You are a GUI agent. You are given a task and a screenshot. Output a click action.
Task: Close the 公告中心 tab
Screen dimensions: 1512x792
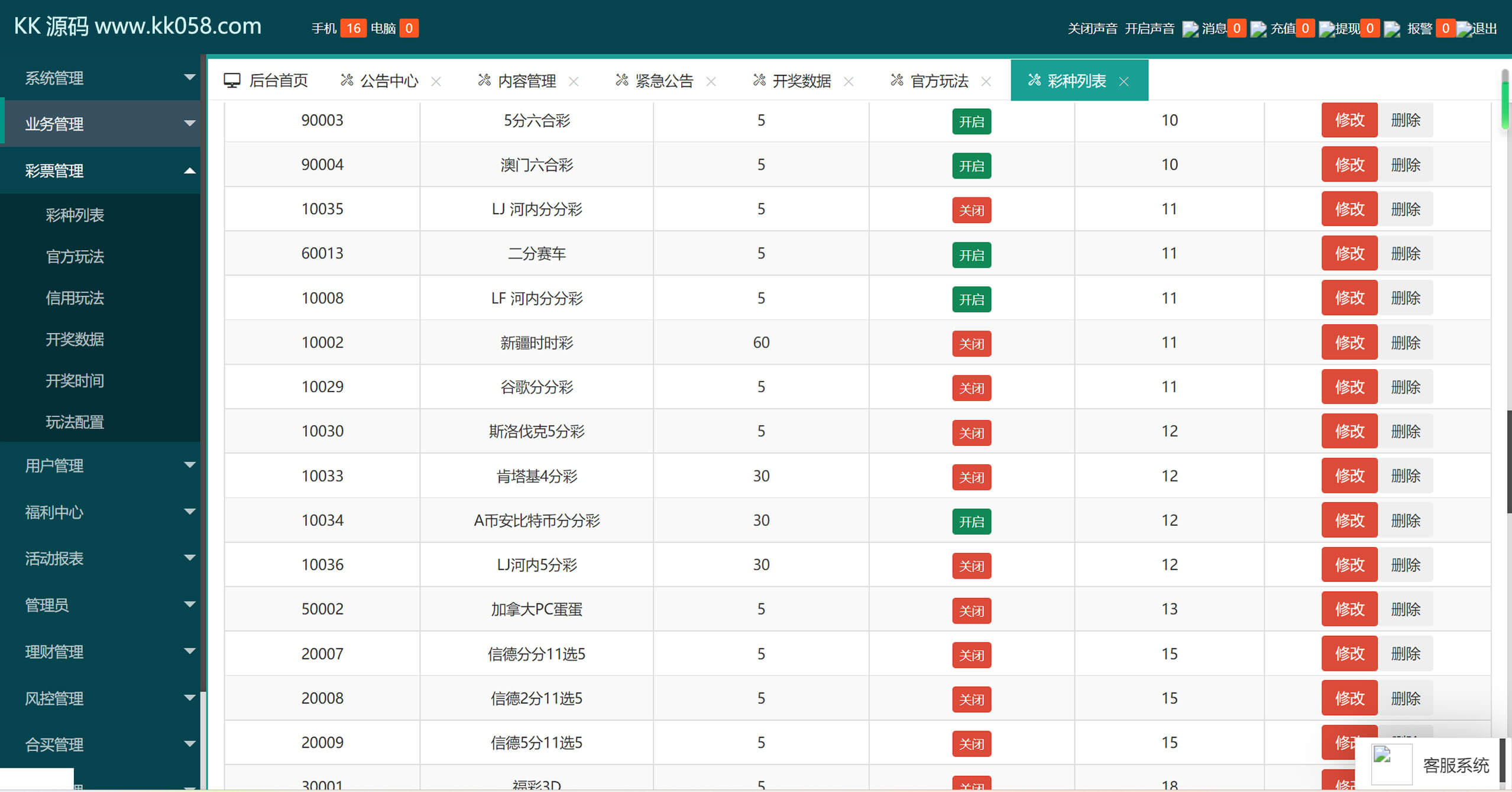coord(436,82)
